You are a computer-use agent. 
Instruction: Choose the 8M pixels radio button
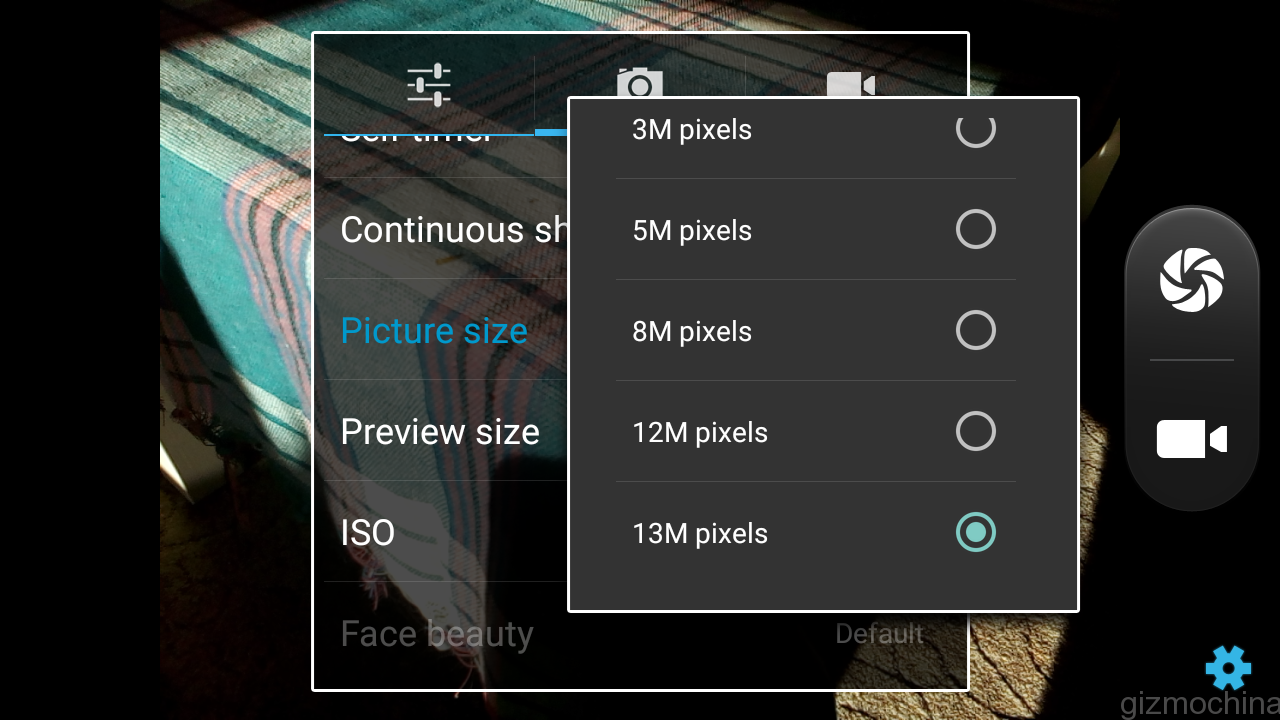tap(975, 331)
